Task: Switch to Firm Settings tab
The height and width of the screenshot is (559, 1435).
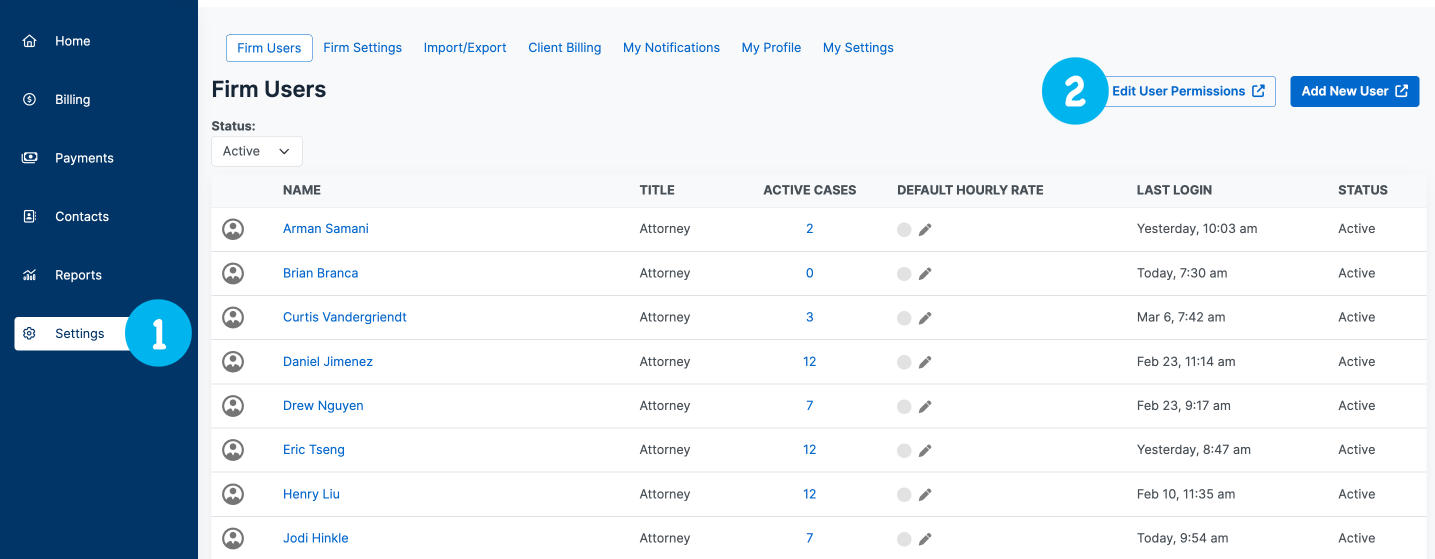Action: pos(362,48)
